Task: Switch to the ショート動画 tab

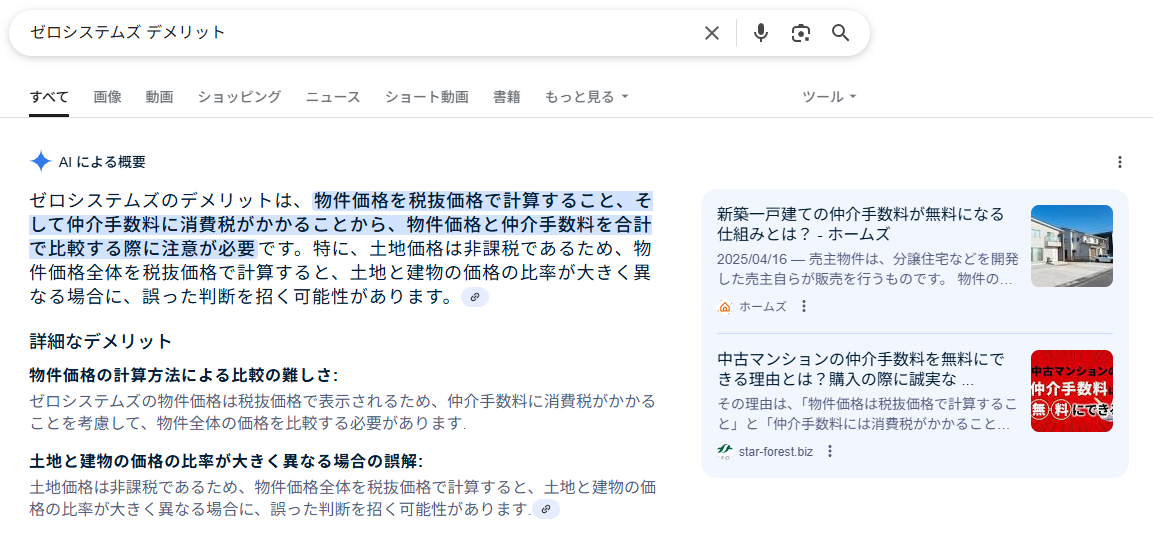Action: (x=426, y=97)
